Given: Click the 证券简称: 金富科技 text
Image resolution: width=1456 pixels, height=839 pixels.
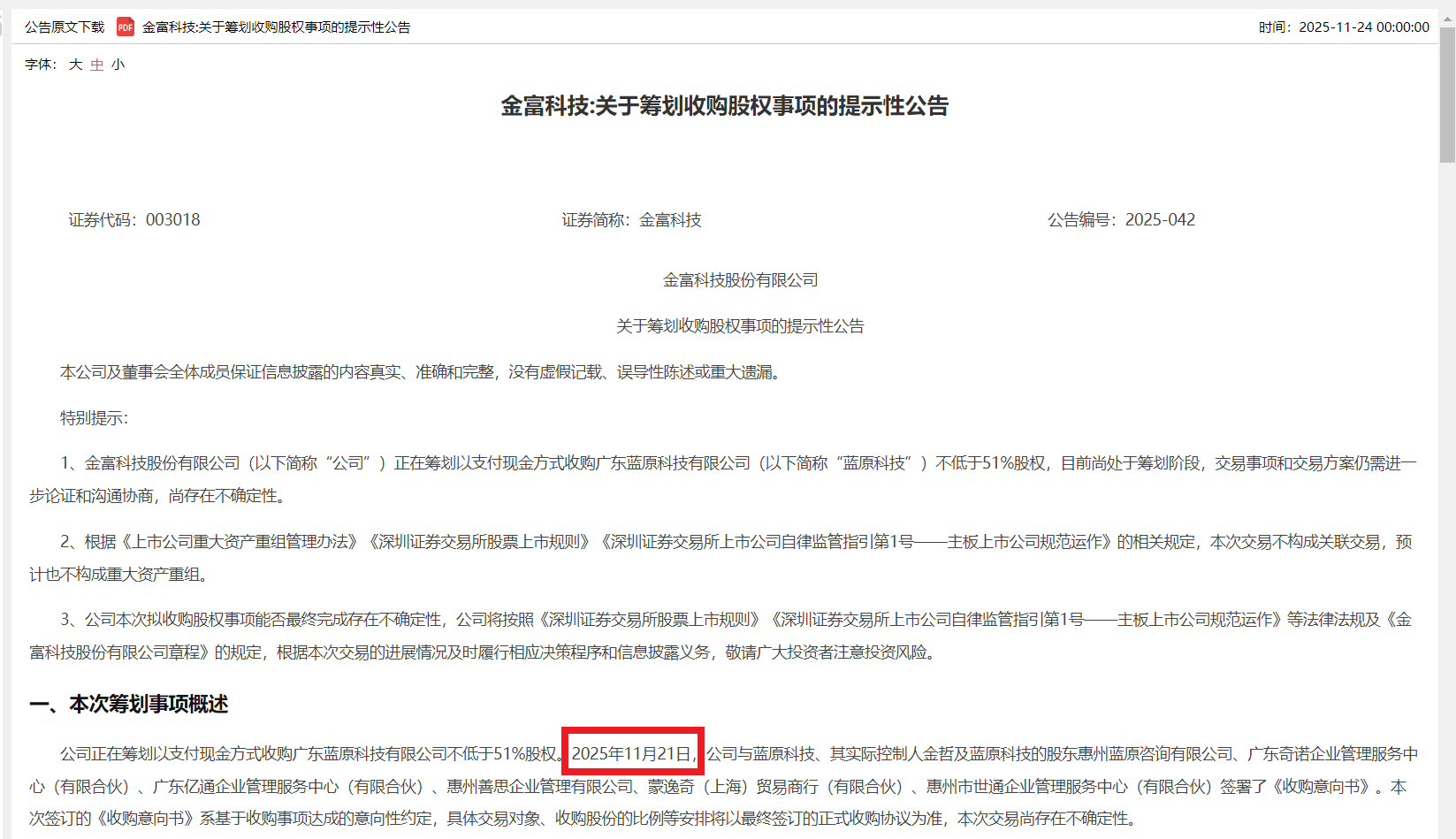Looking at the screenshot, I should (632, 219).
